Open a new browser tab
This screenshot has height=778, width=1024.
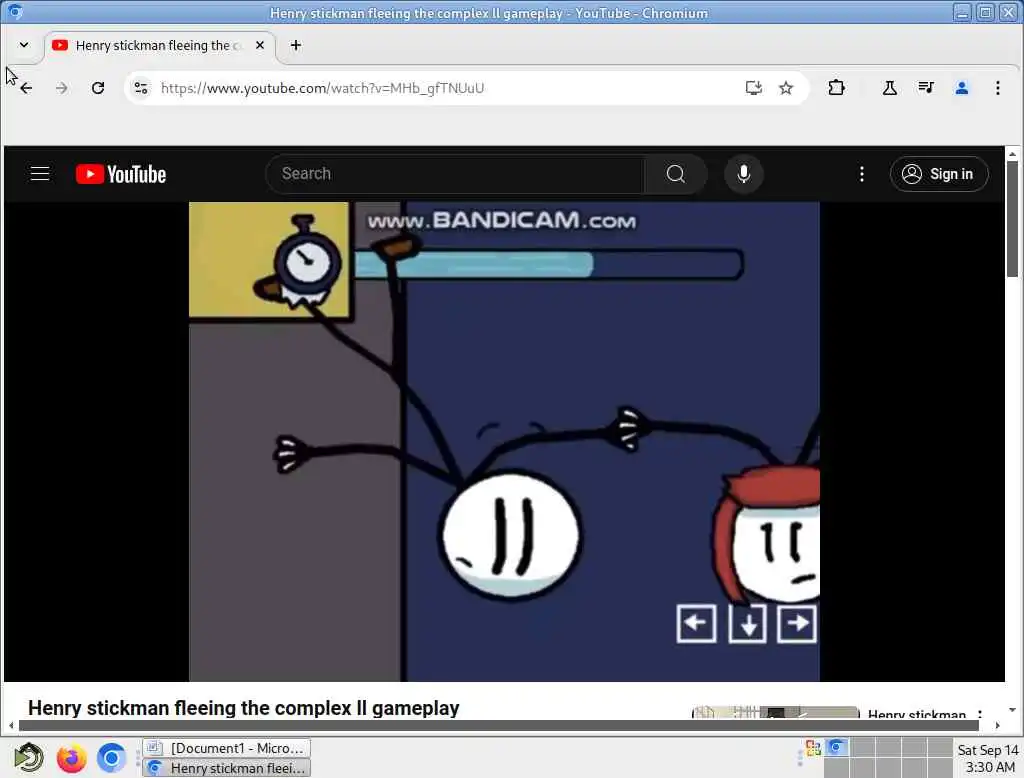point(296,45)
